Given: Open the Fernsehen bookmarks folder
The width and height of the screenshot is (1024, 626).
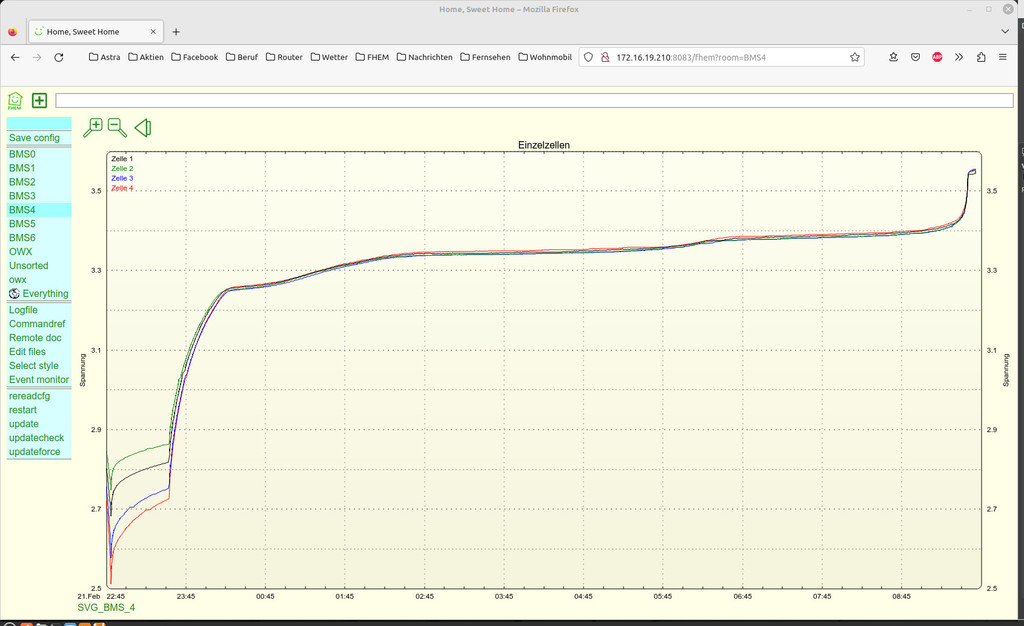Looking at the screenshot, I should (485, 57).
